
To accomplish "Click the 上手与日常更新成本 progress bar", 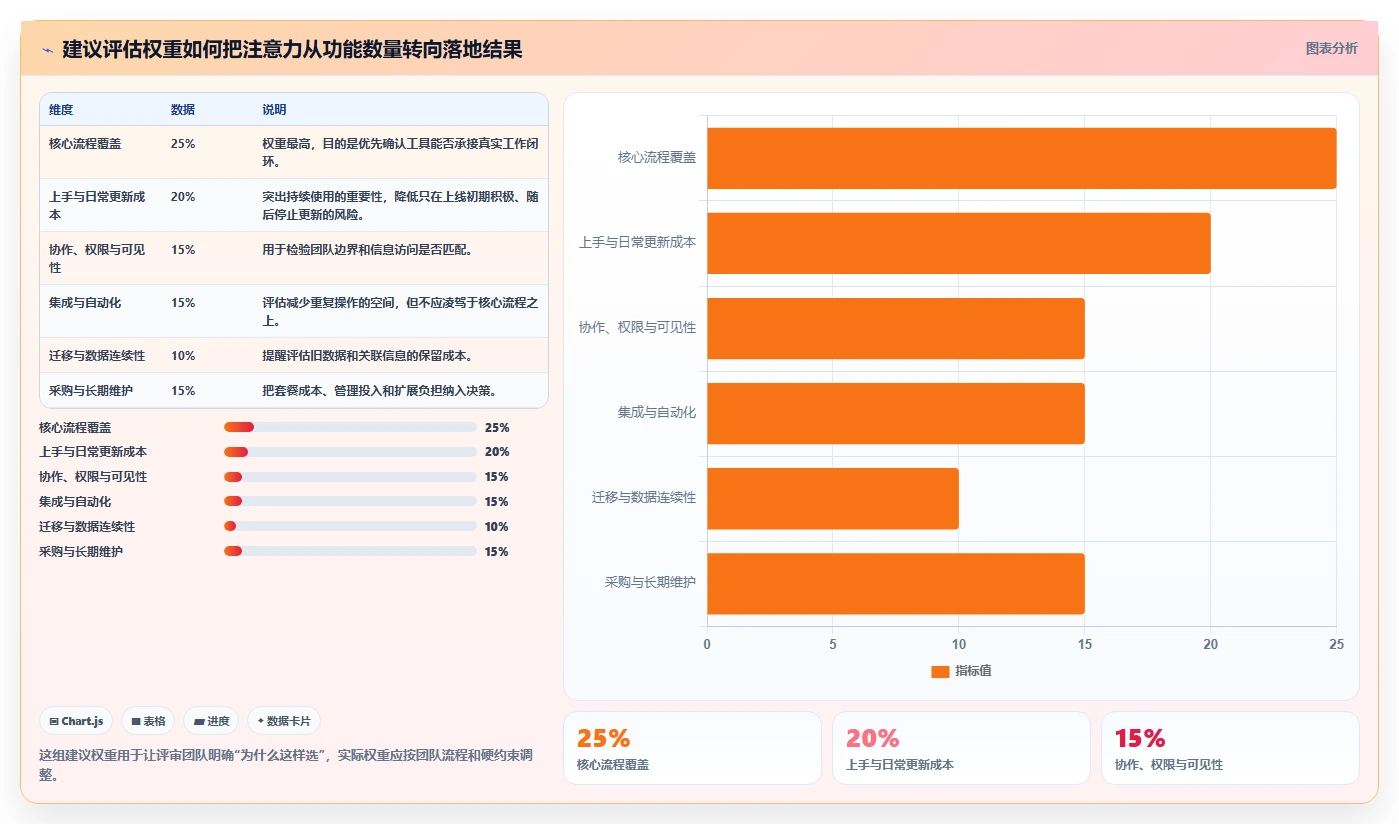I will (350, 452).
